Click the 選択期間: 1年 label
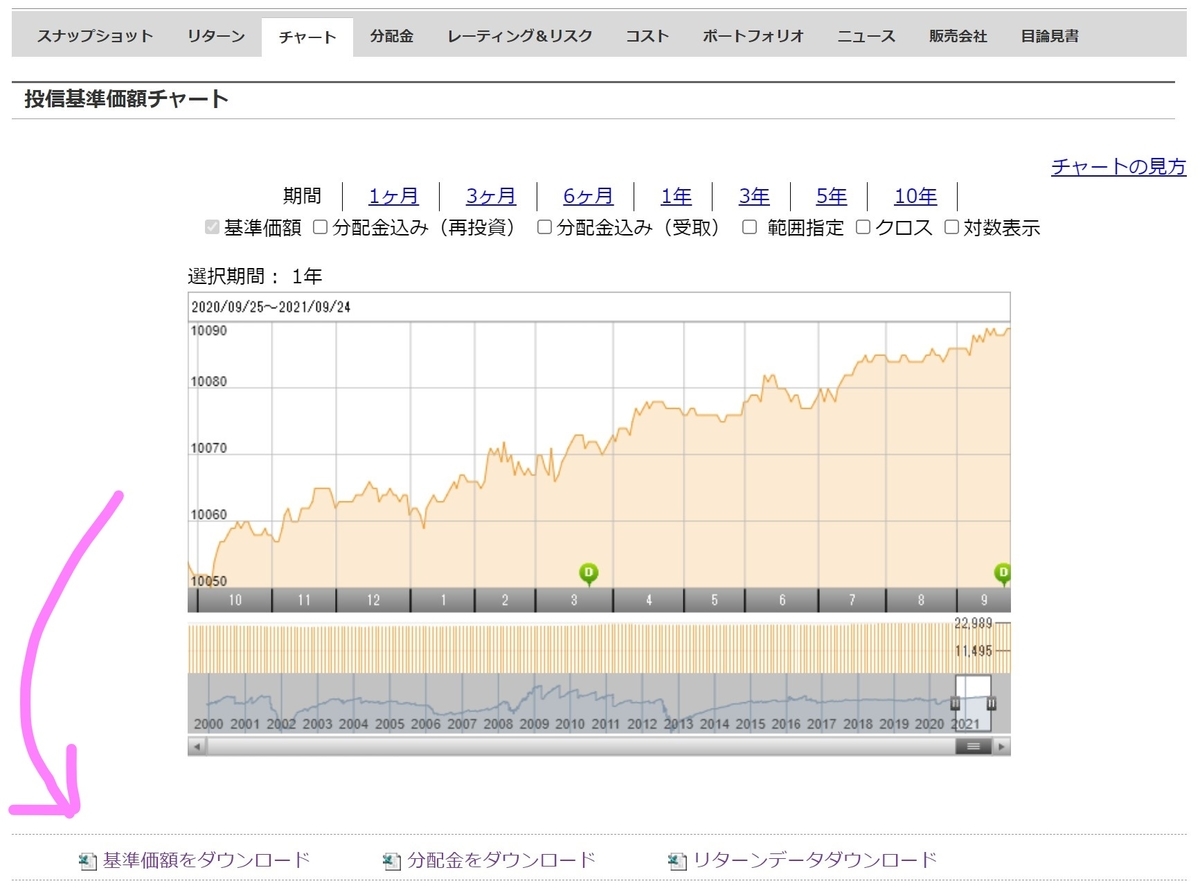The height and width of the screenshot is (888, 1200). coord(255,276)
